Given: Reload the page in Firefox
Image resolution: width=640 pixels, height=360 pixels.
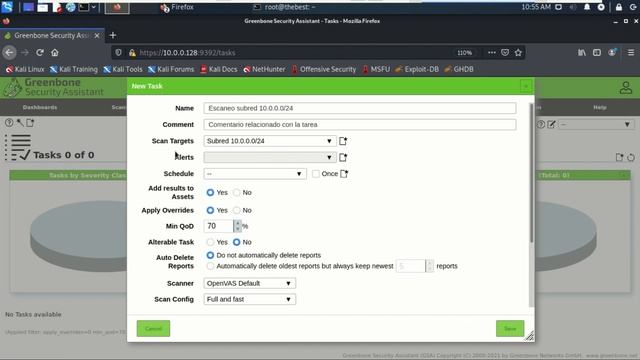Looking at the screenshot, I should coord(40,53).
